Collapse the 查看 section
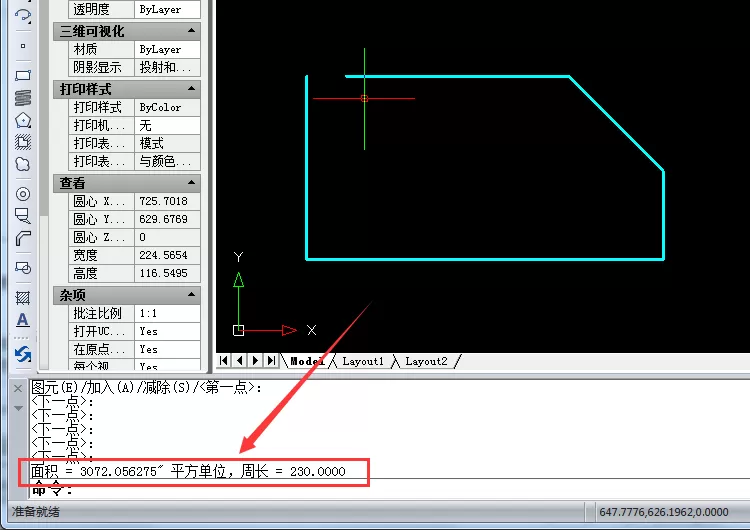 [x=192, y=183]
